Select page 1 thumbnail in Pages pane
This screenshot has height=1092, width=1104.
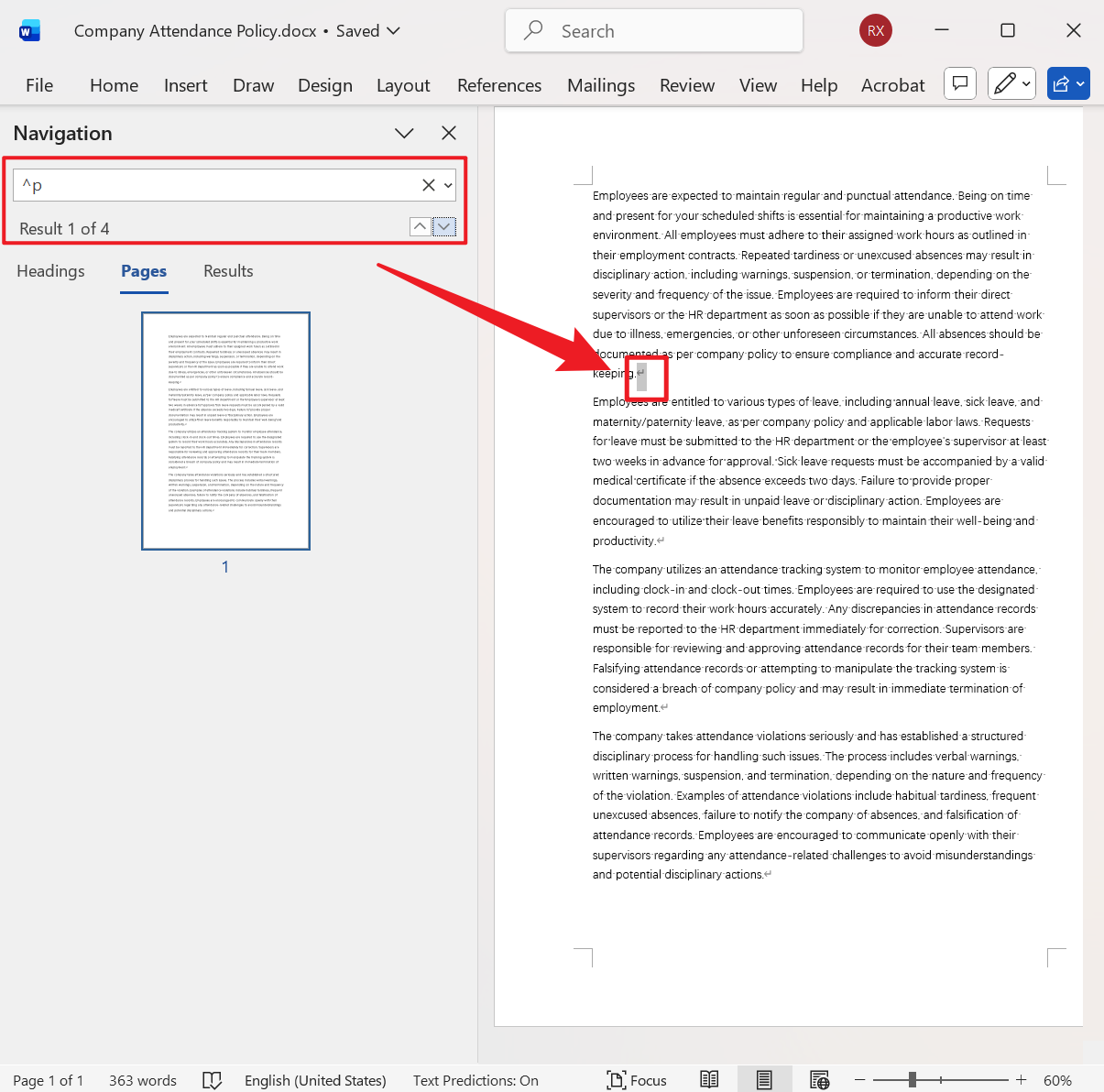(x=224, y=431)
